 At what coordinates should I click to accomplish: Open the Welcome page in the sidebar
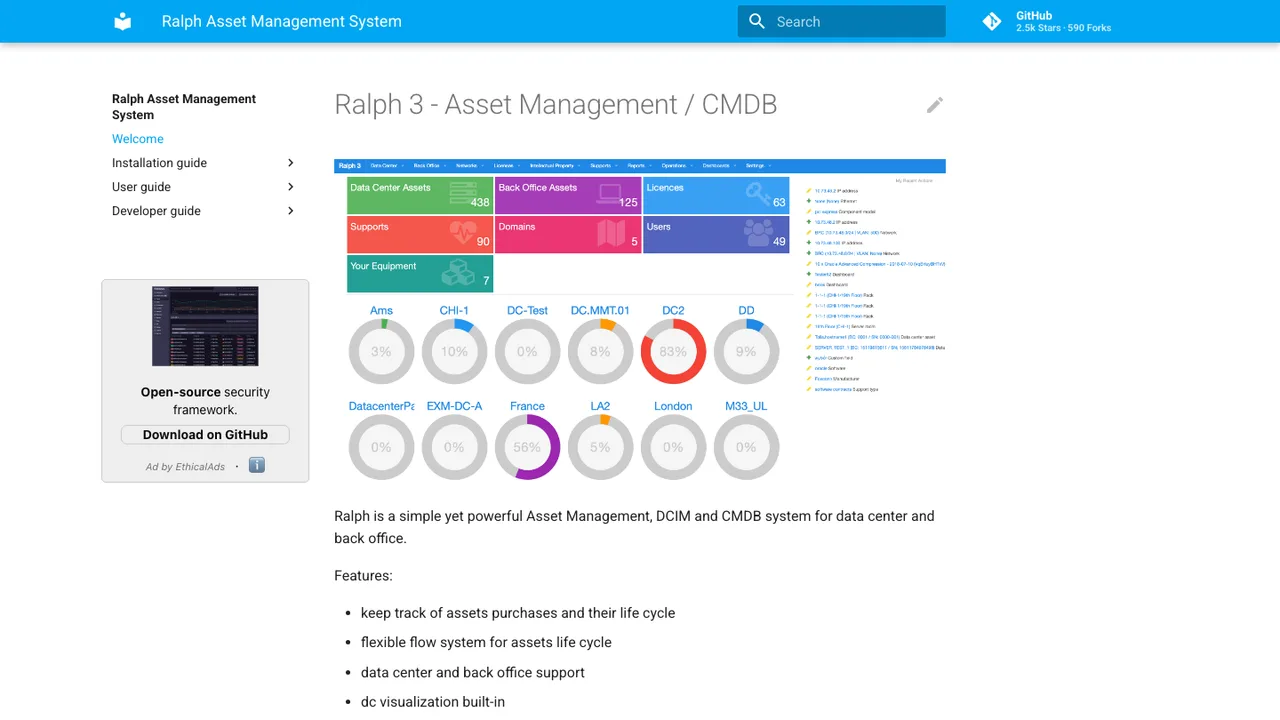(x=138, y=139)
